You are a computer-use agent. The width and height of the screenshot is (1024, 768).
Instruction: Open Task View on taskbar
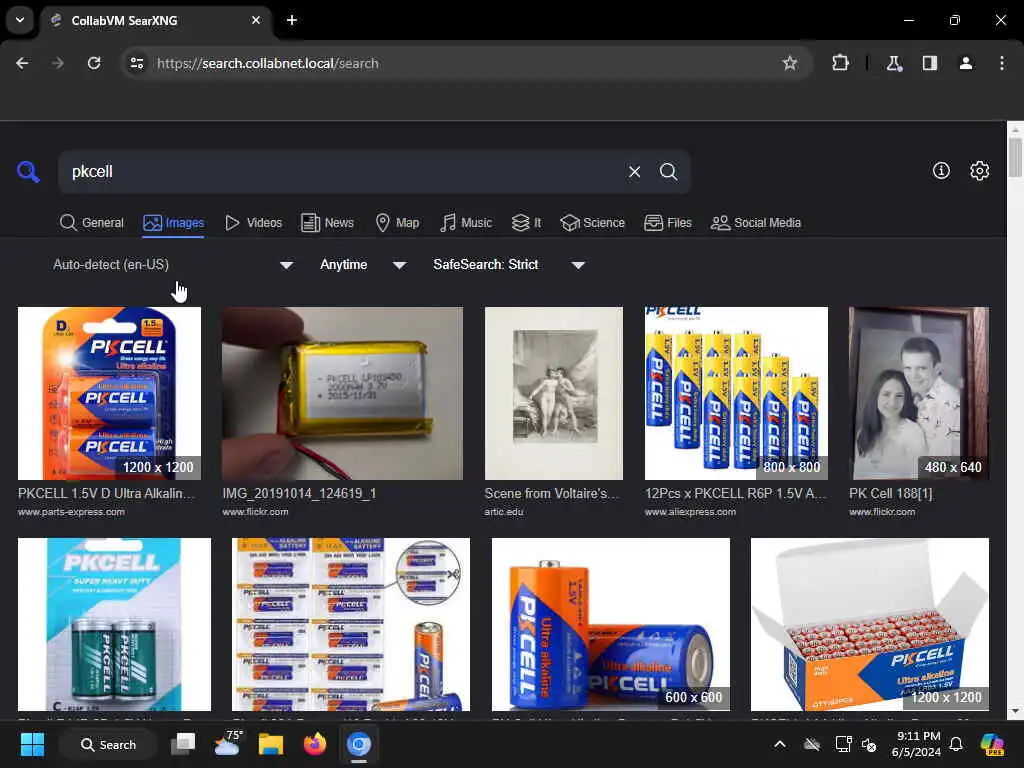tap(183, 744)
